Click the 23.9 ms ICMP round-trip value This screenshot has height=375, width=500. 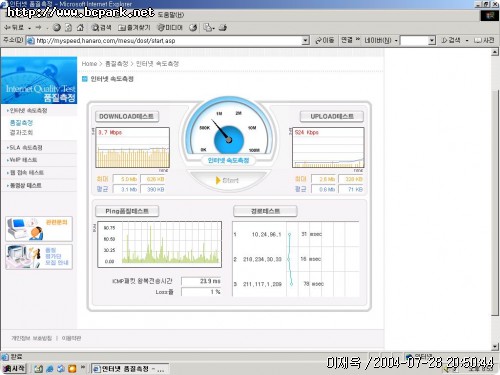pyautogui.click(x=201, y=281)
